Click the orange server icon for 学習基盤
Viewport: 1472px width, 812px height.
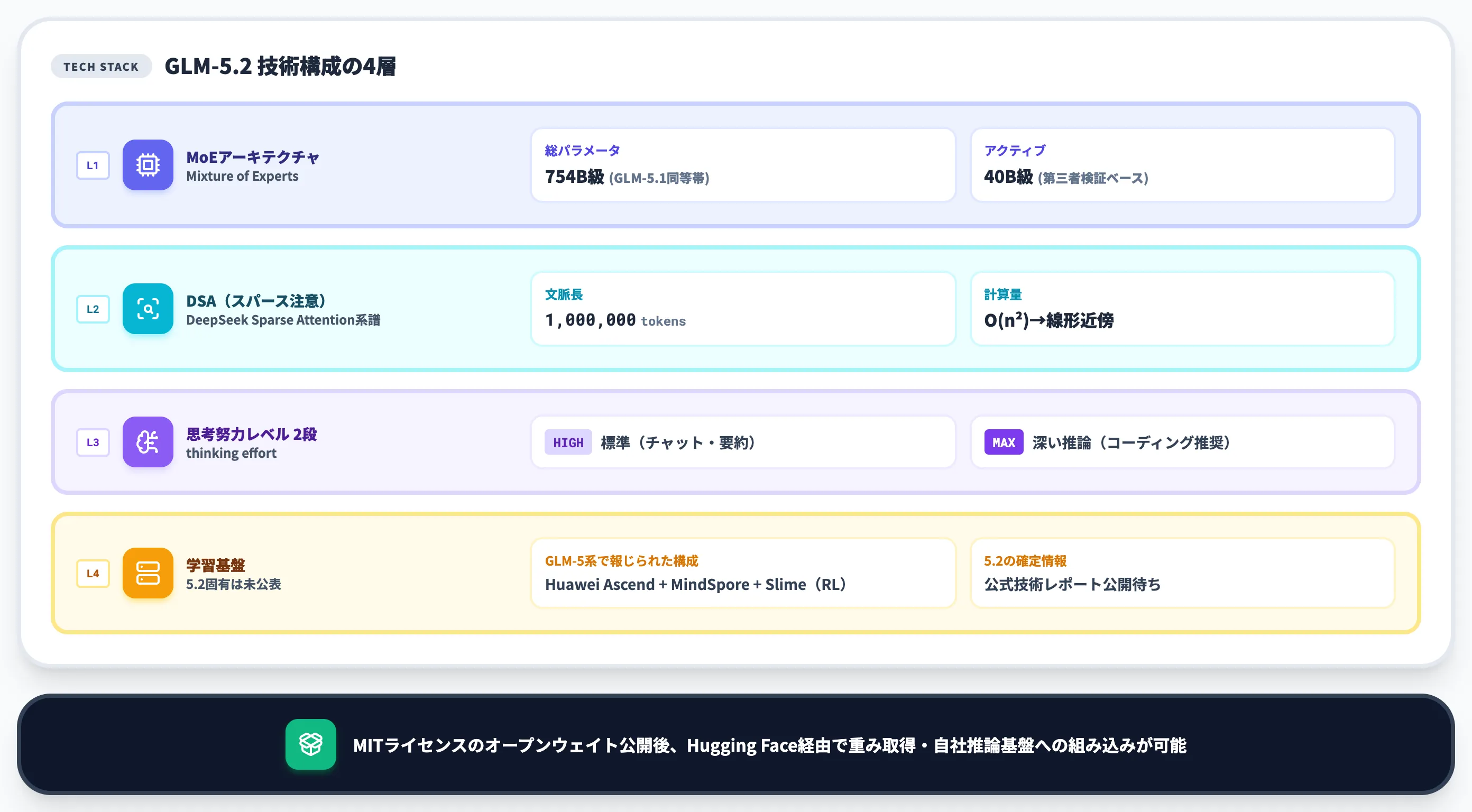tap(148, 573)
